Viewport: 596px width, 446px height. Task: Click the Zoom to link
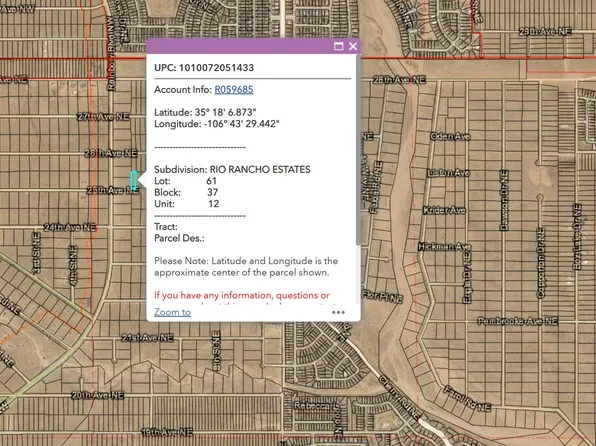[173, 312]
